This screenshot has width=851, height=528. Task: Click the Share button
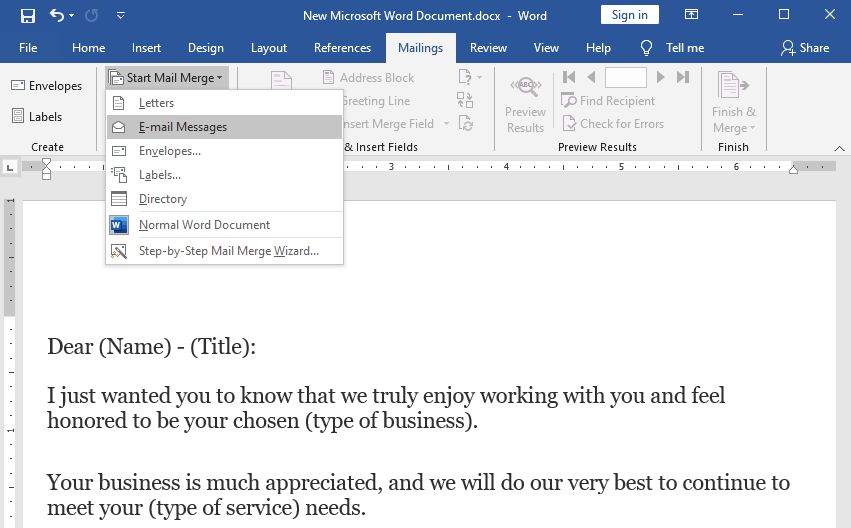pos(805,48)
